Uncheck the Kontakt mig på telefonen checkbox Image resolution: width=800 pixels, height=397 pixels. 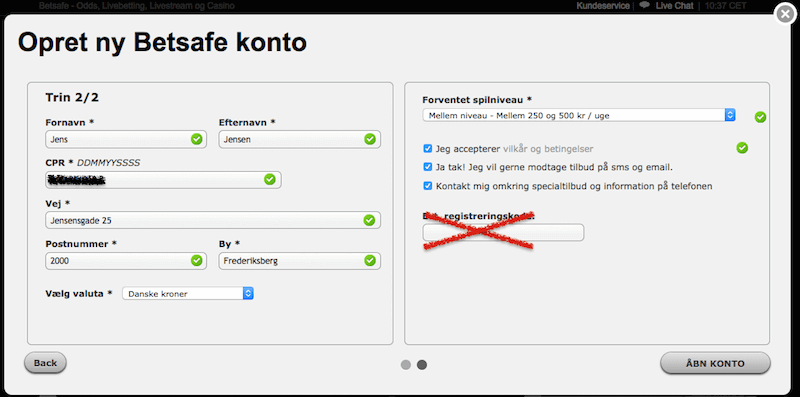pos(428,186)
